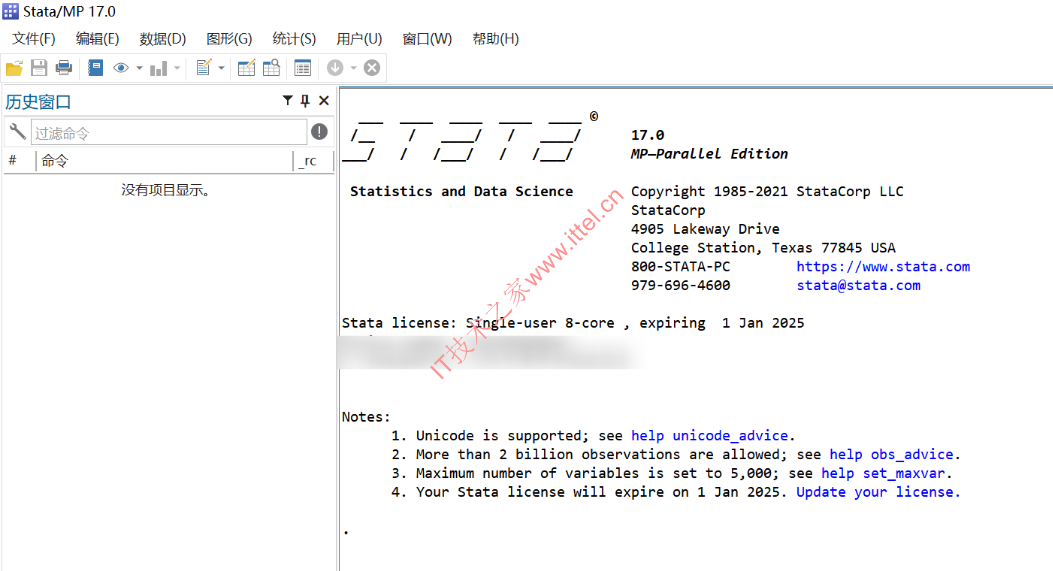Screen dimensions: 1053x571
Task: Click the Print toolbar icon
Action: [x=64, y=68]
